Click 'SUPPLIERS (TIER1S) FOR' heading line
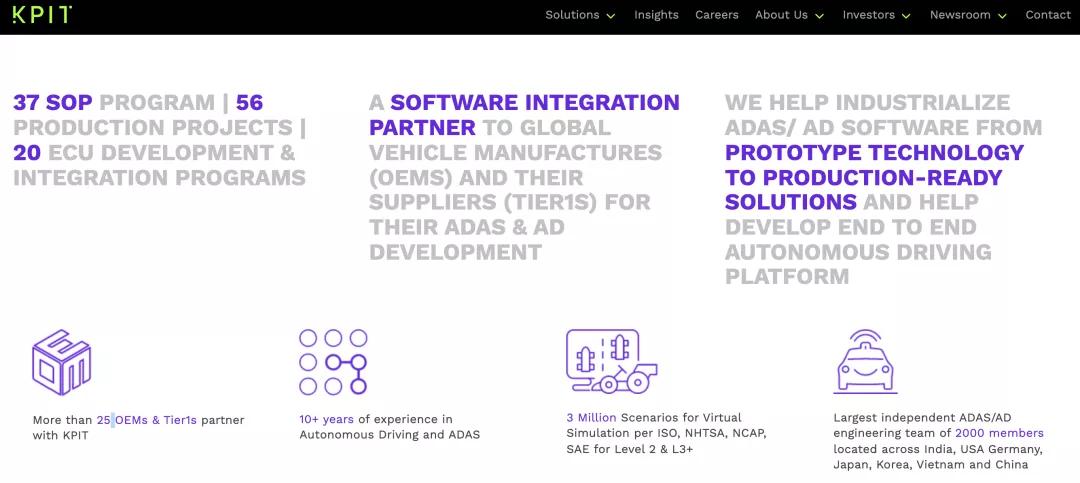The width and height of the screenshot is (1080, 483). 510,202
